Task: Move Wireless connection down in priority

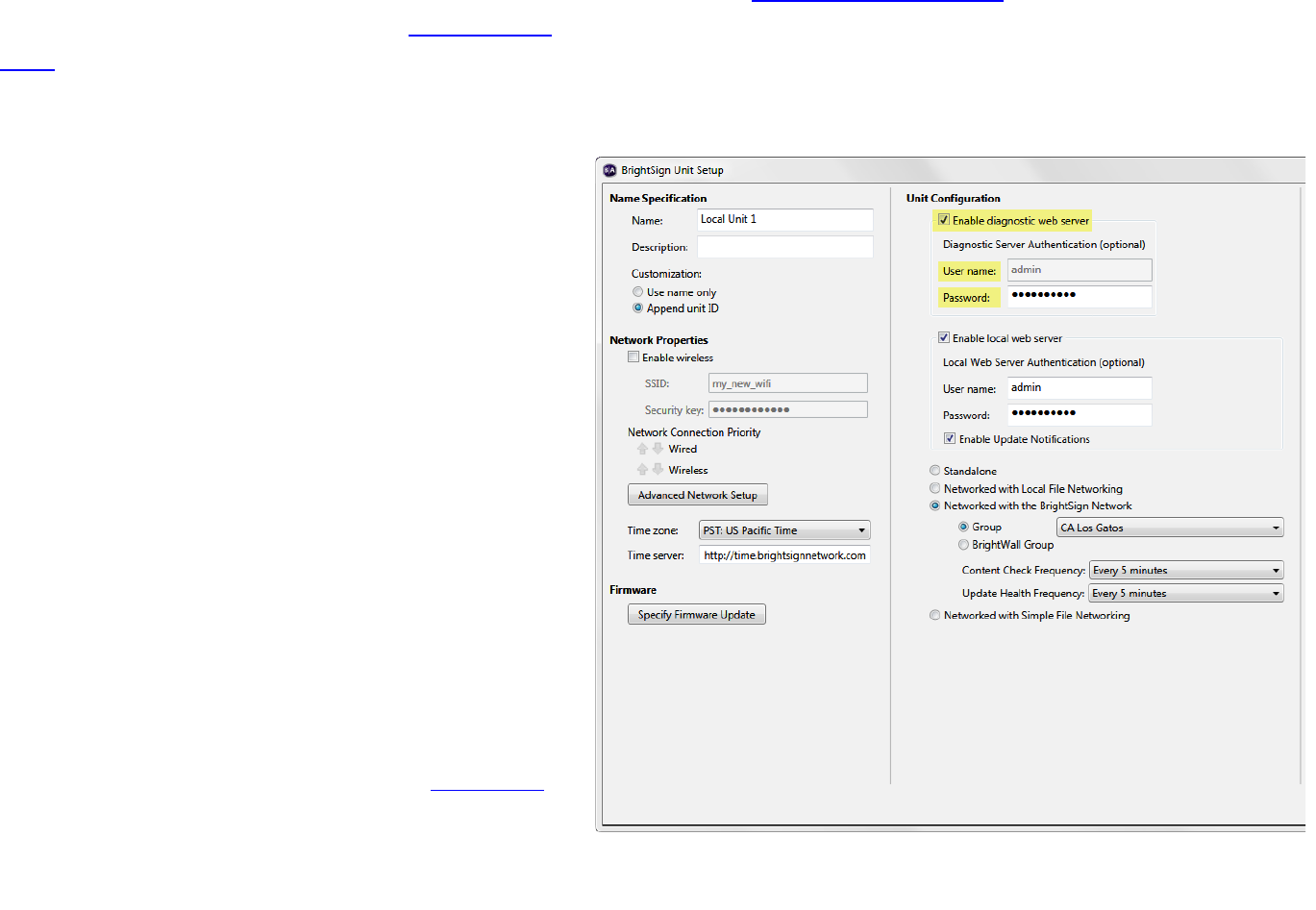Action: click(658, 470)
